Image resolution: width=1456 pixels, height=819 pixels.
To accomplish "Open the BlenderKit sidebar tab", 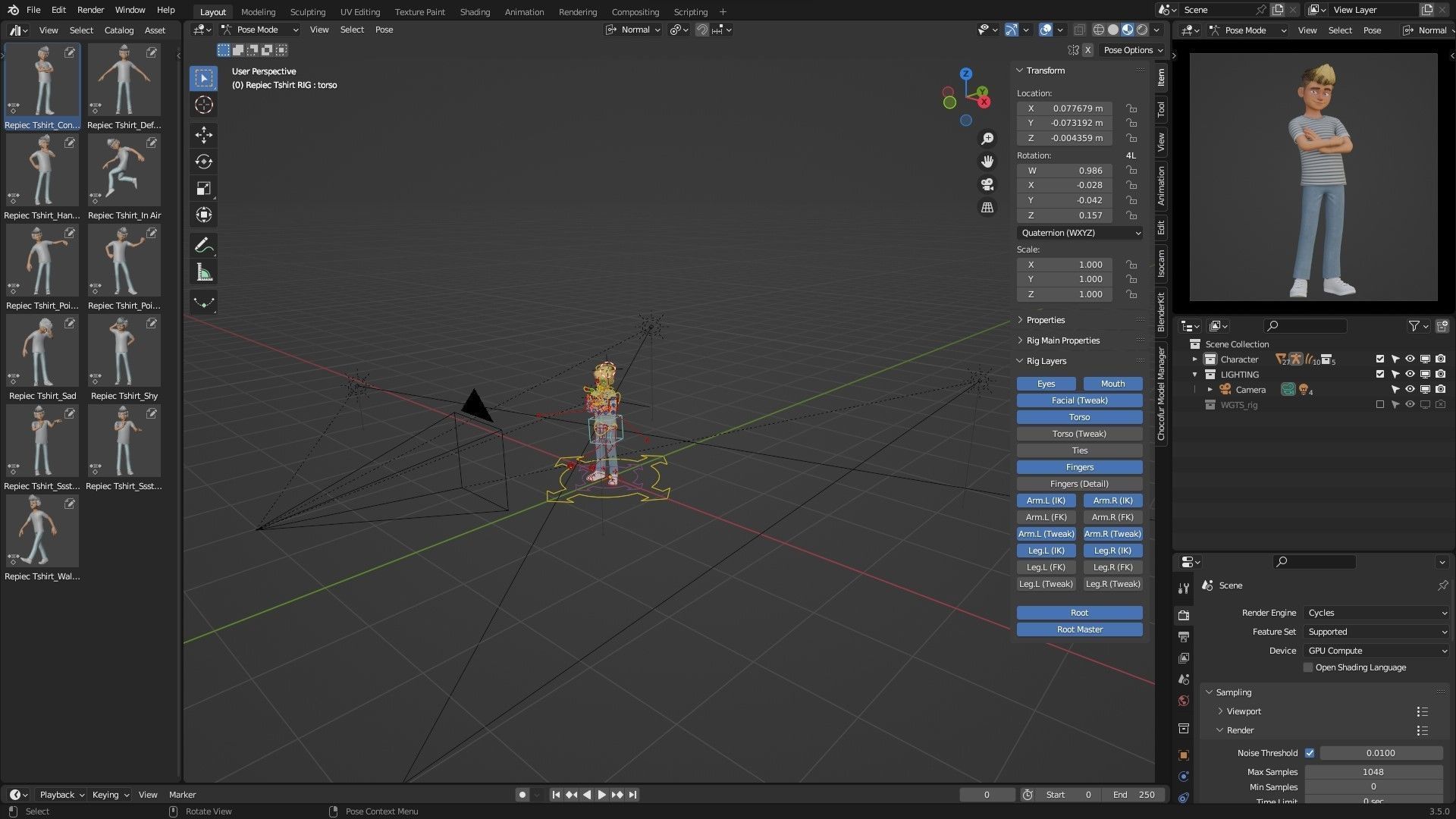I will (1161, 312).
